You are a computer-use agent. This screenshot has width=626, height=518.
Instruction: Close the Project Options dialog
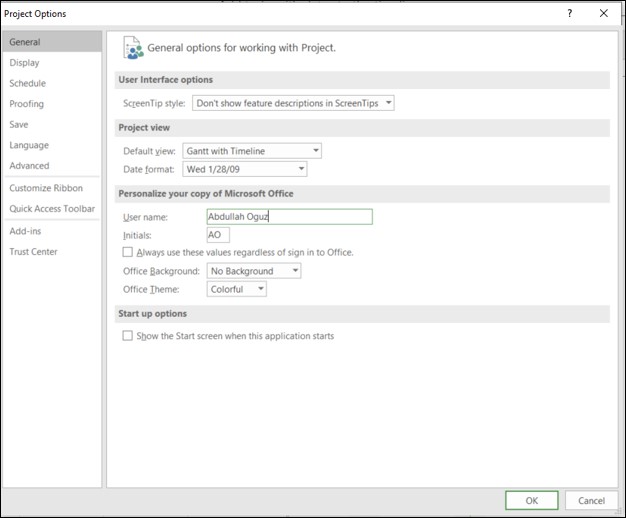603,13
